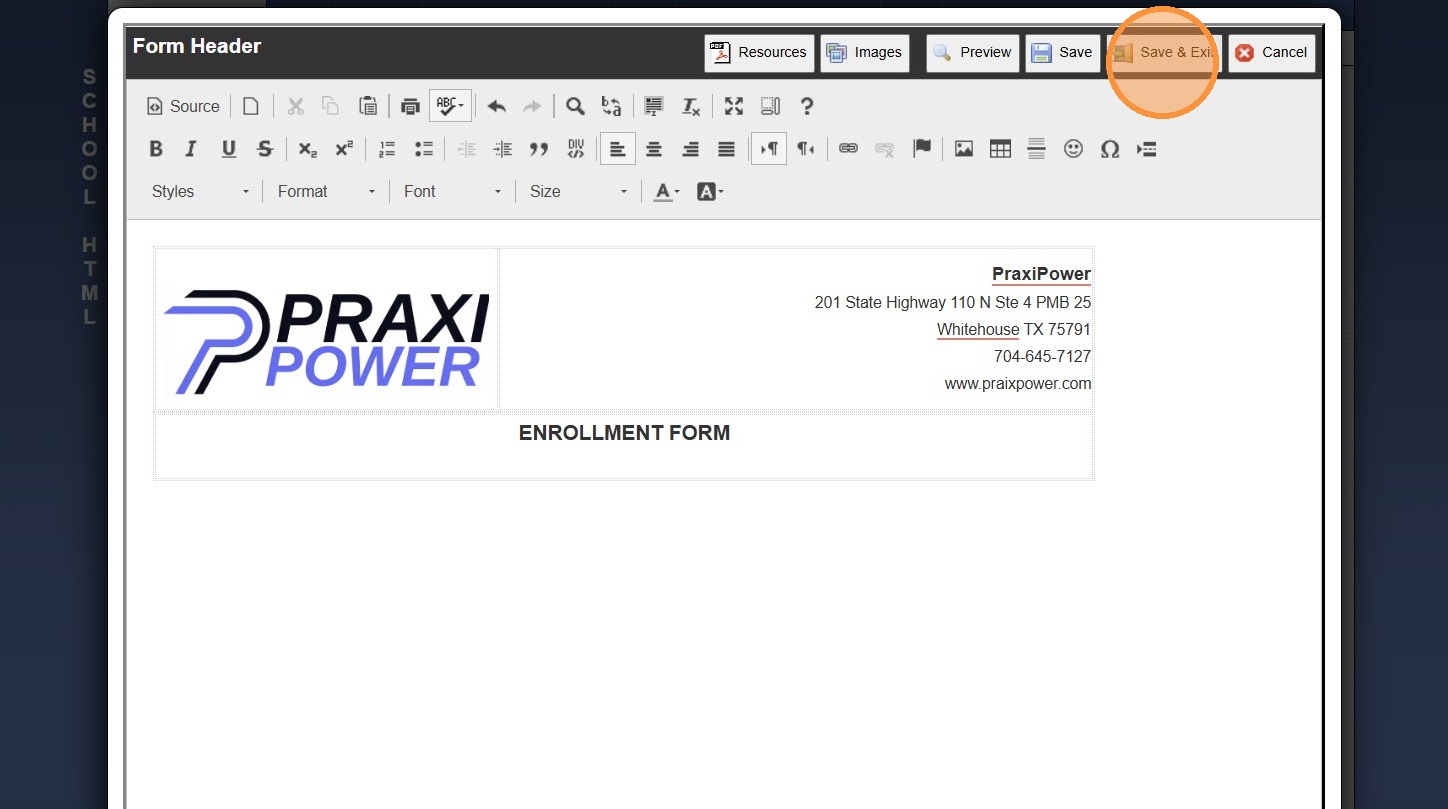The height and width of the screenshot is (809, 1448).
Task: Insert a table
Action: click(1000, 149)
